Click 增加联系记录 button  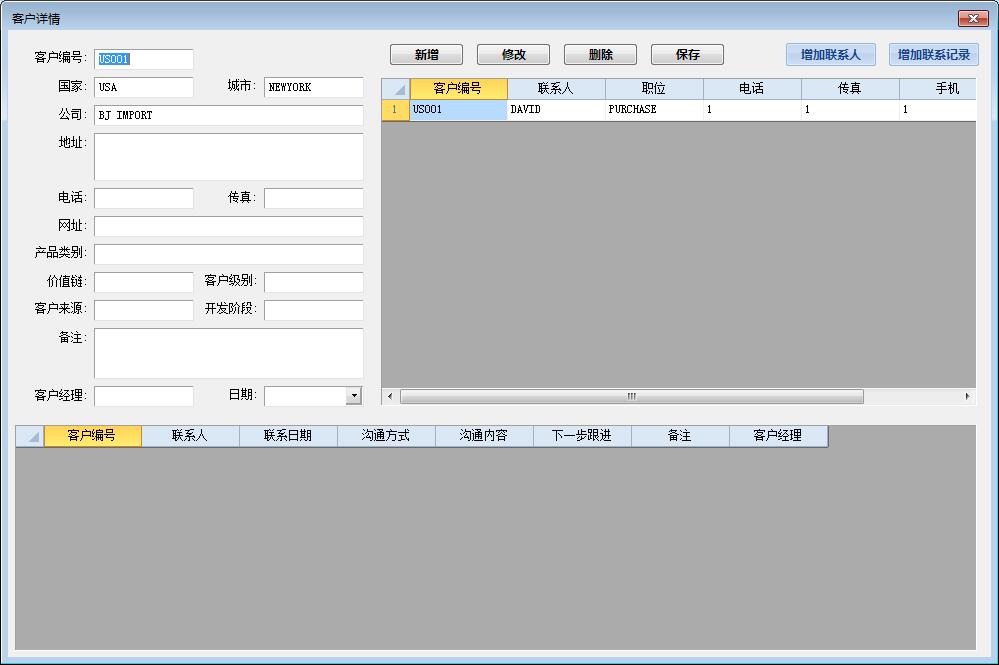click(934, 55)
